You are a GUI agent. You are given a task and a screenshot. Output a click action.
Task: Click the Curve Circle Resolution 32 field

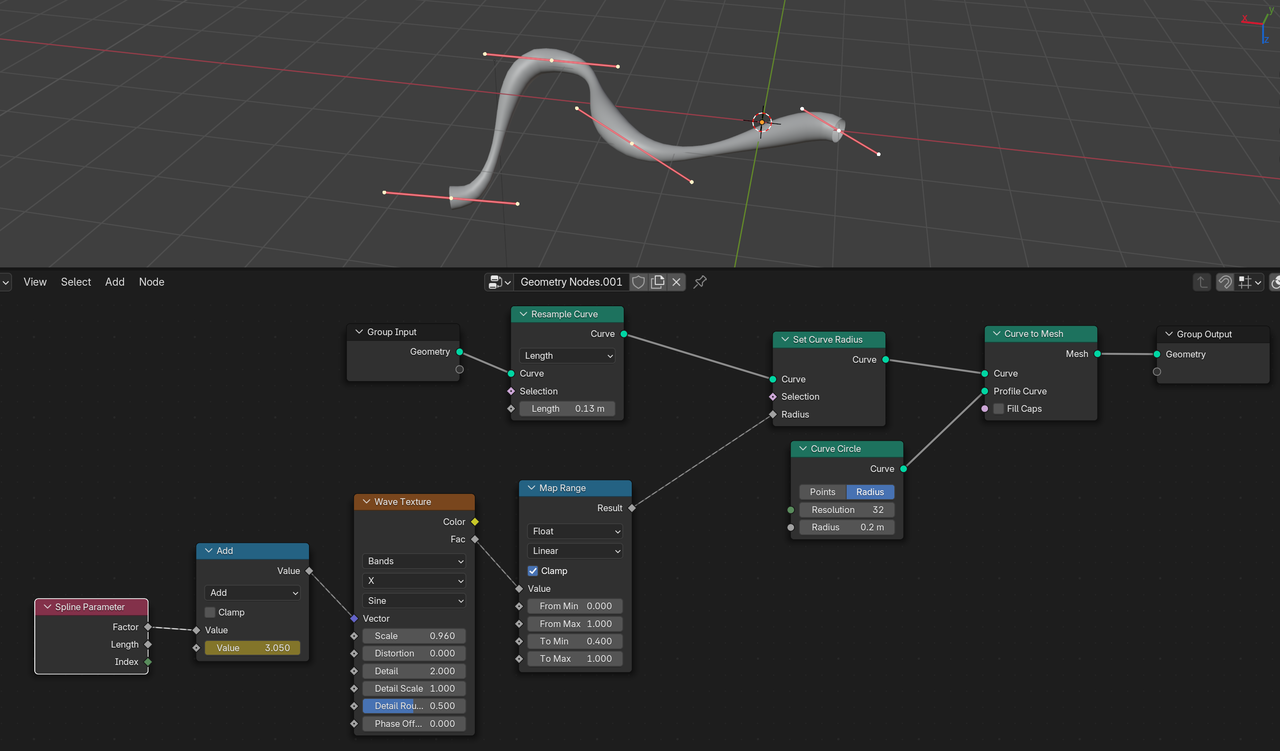click(x=847, y=510)
